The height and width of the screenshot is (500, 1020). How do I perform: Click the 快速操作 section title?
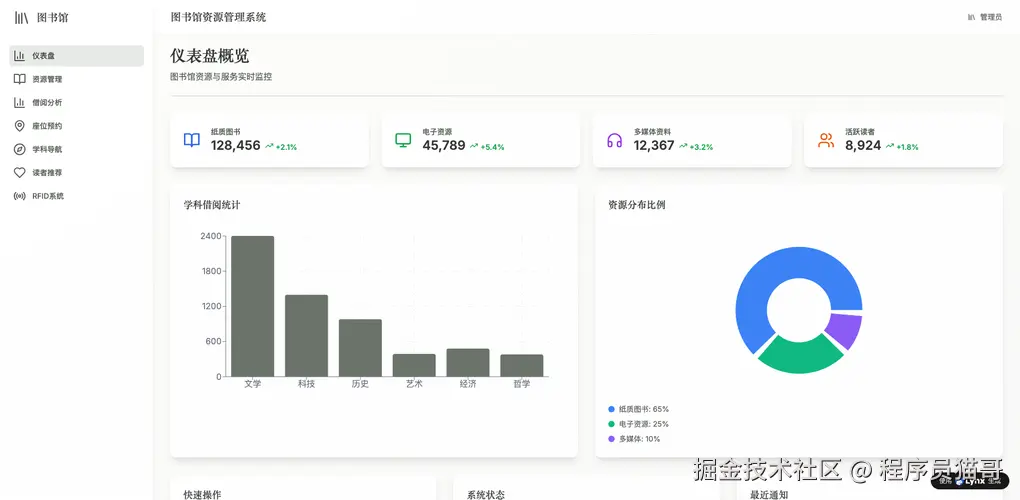click(x=202, y=495)
